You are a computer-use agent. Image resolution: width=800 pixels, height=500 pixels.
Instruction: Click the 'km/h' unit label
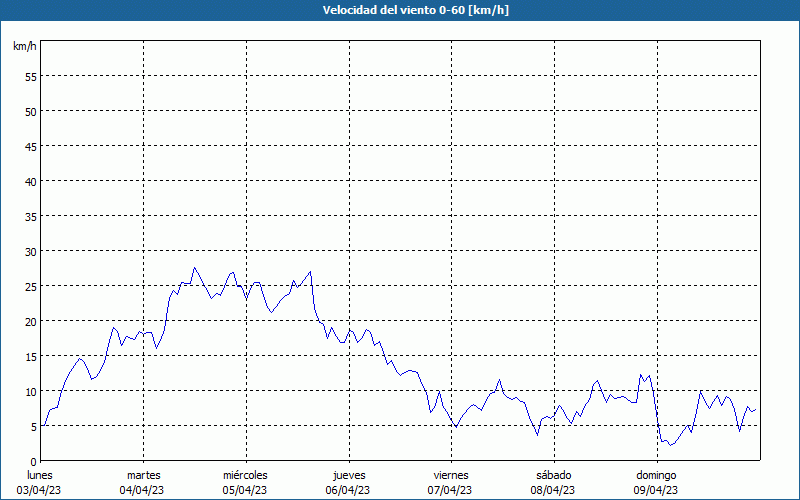(x=25, y=46)
